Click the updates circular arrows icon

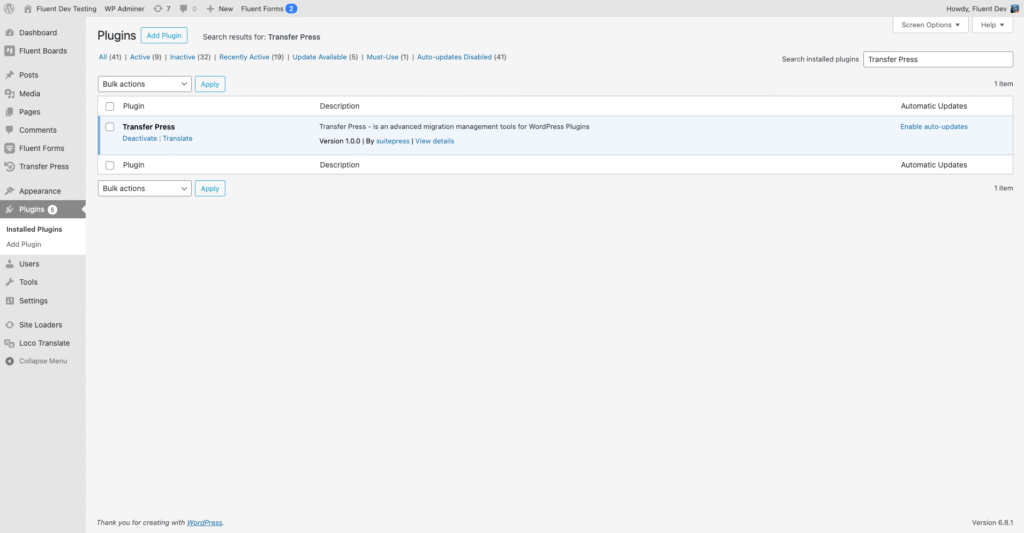157,8
